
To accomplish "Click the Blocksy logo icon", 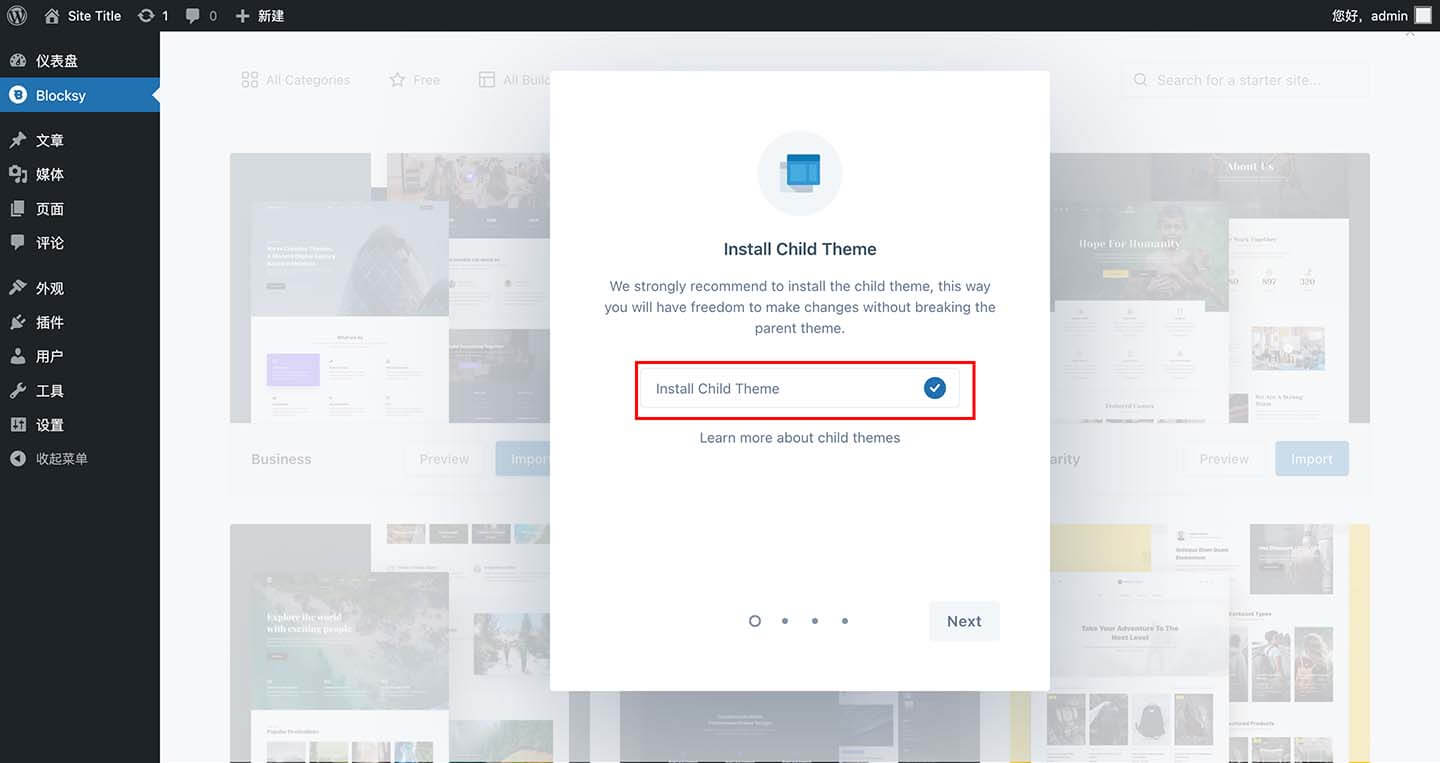I will click(18, 95).
